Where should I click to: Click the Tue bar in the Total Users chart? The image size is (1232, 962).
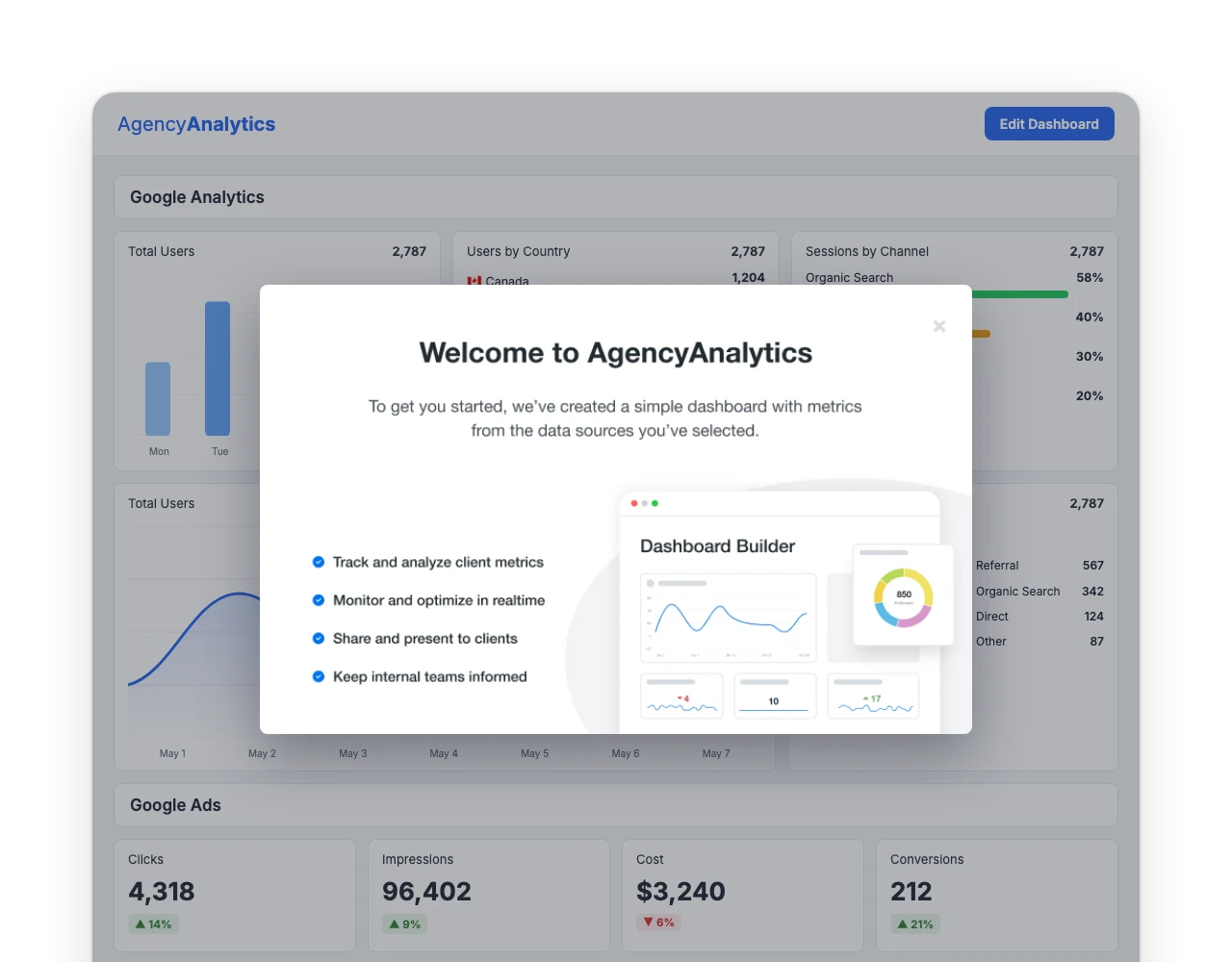(218, 368)
